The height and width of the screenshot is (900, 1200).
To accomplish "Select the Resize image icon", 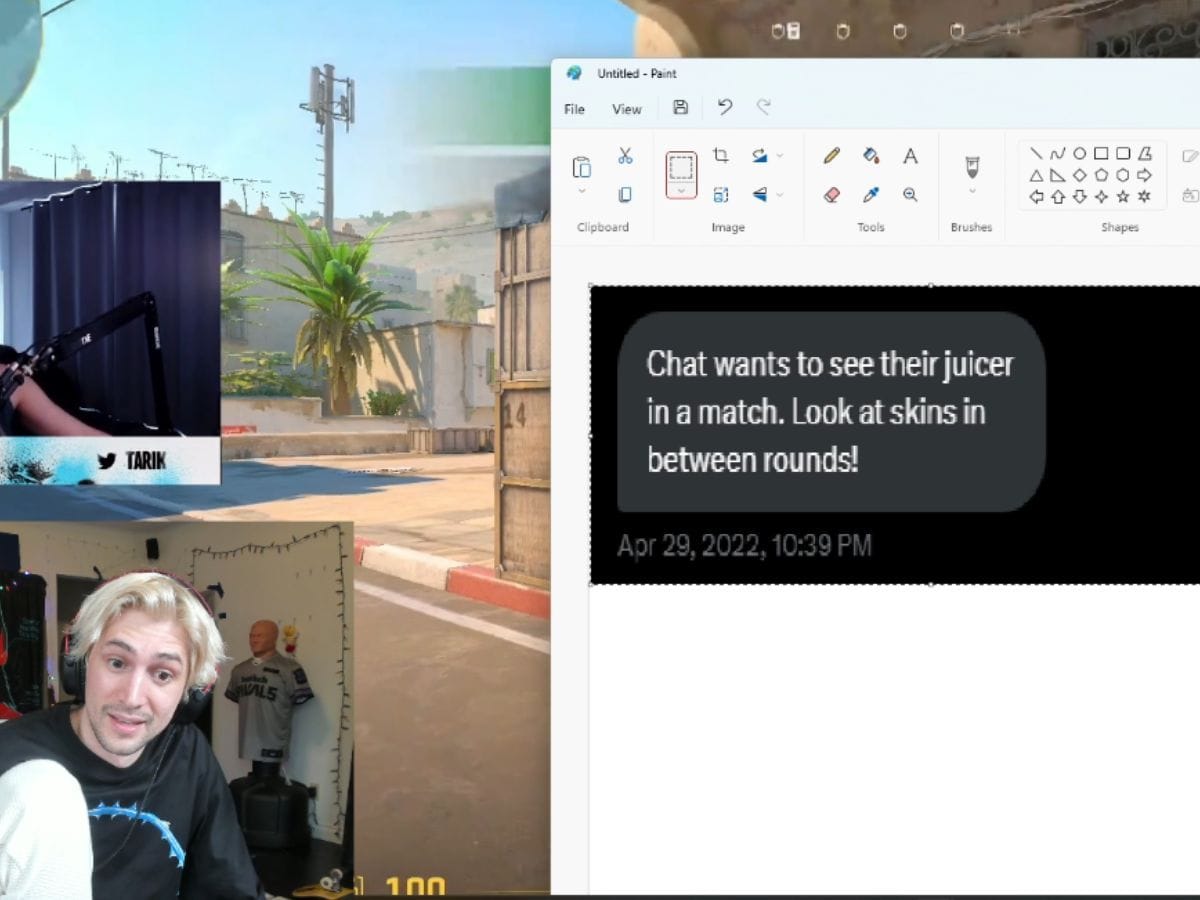I will 723,196.
